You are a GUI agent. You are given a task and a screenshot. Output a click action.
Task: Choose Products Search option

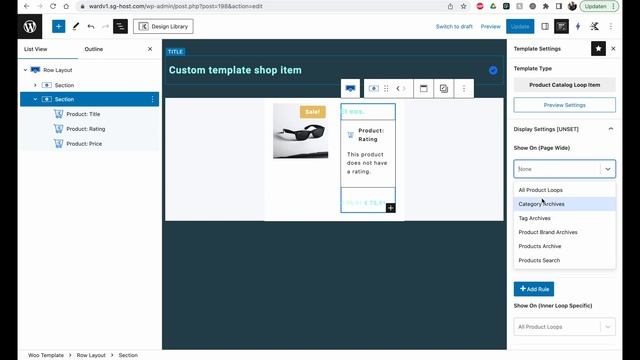coord(564,260)
